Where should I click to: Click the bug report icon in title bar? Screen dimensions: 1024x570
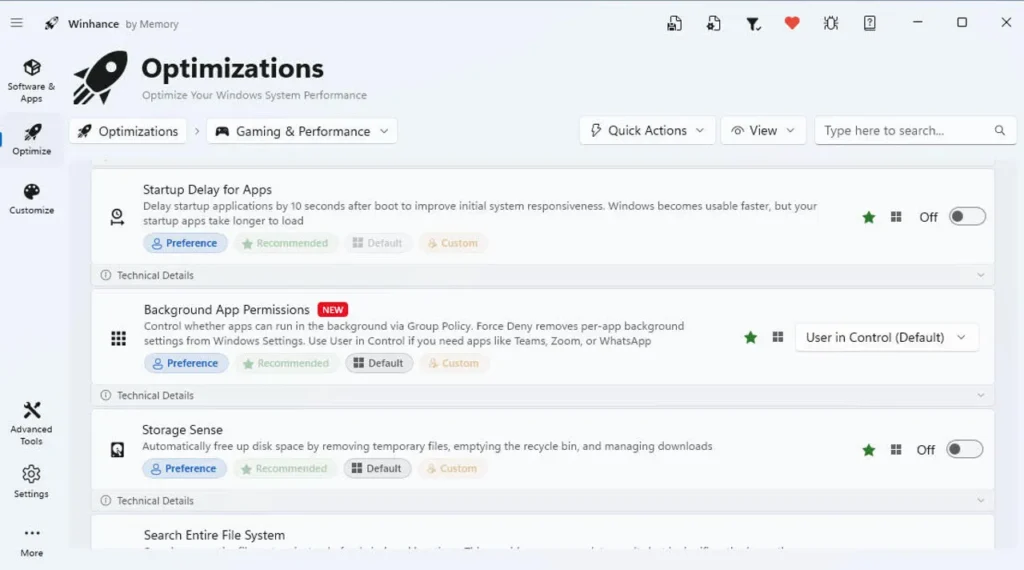831,23
